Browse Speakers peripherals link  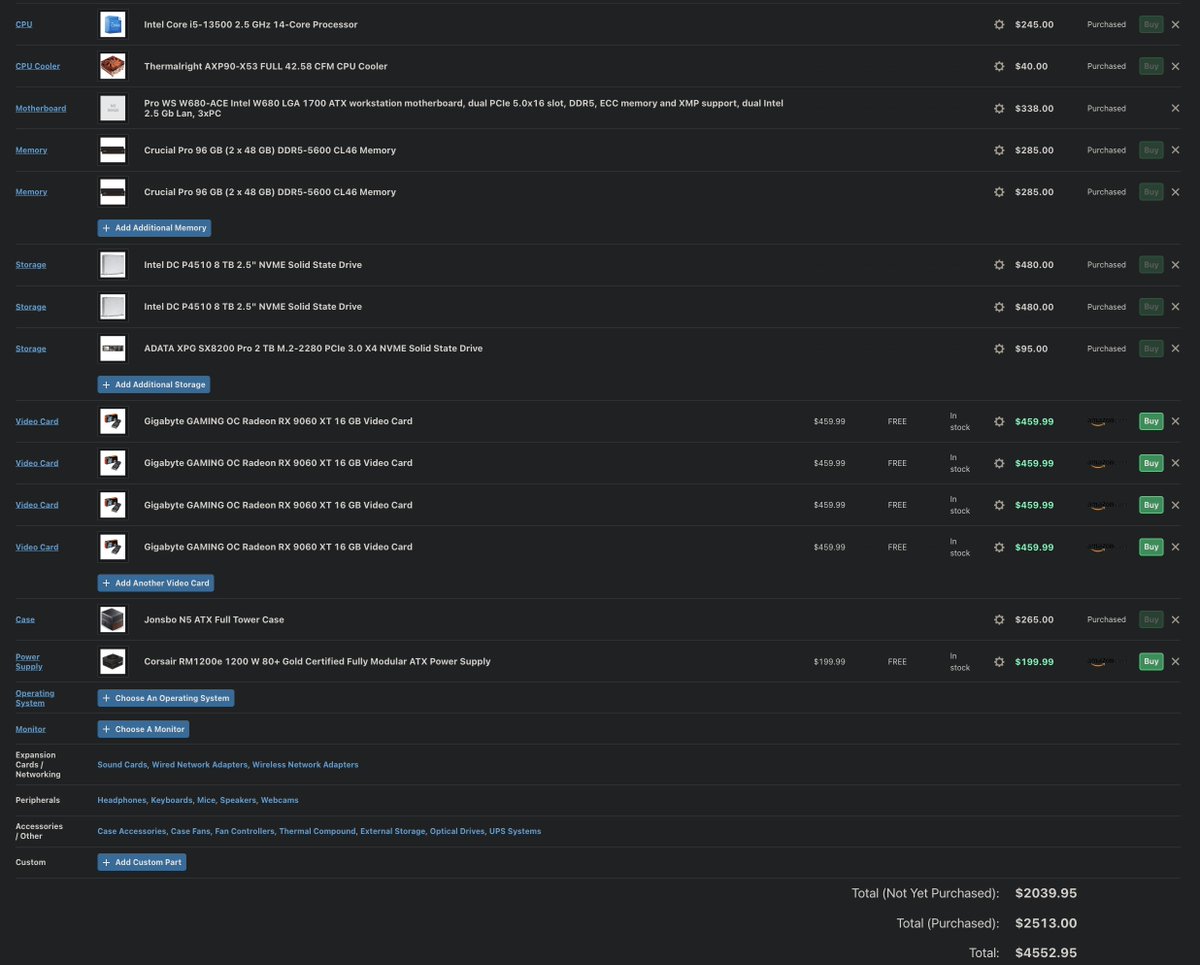click(237, 800)
